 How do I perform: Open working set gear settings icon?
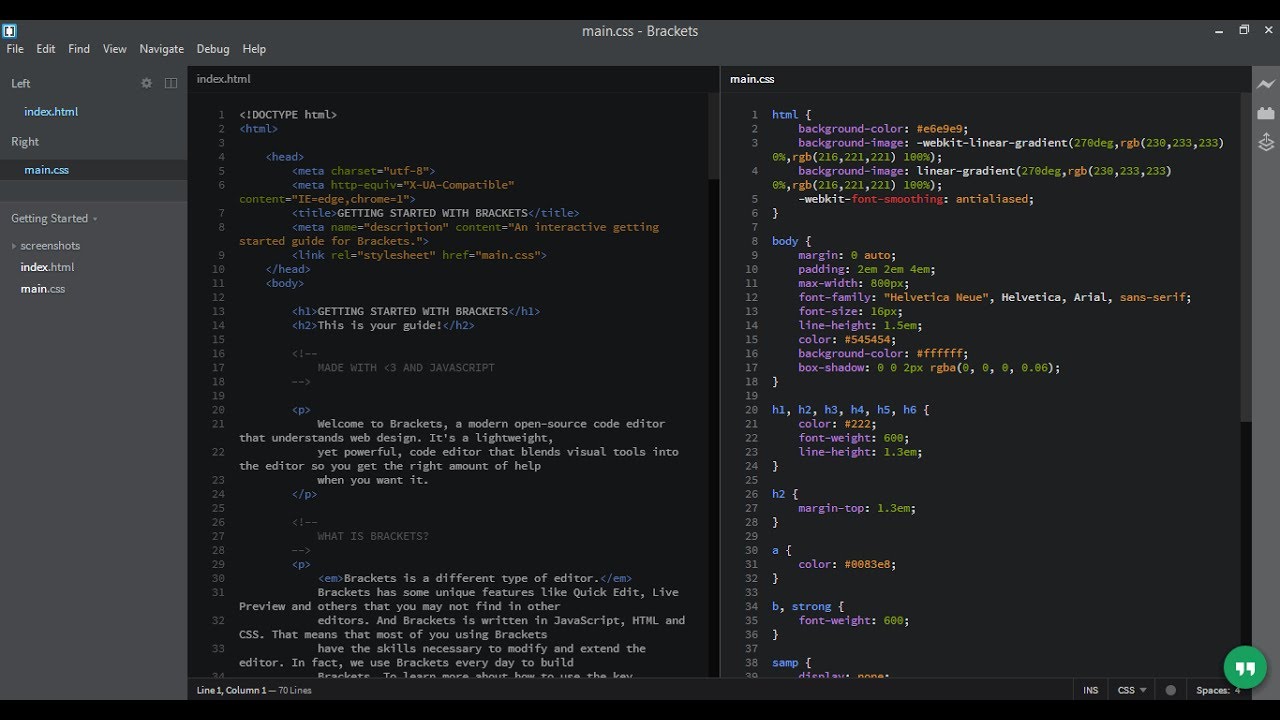point(146,83)
